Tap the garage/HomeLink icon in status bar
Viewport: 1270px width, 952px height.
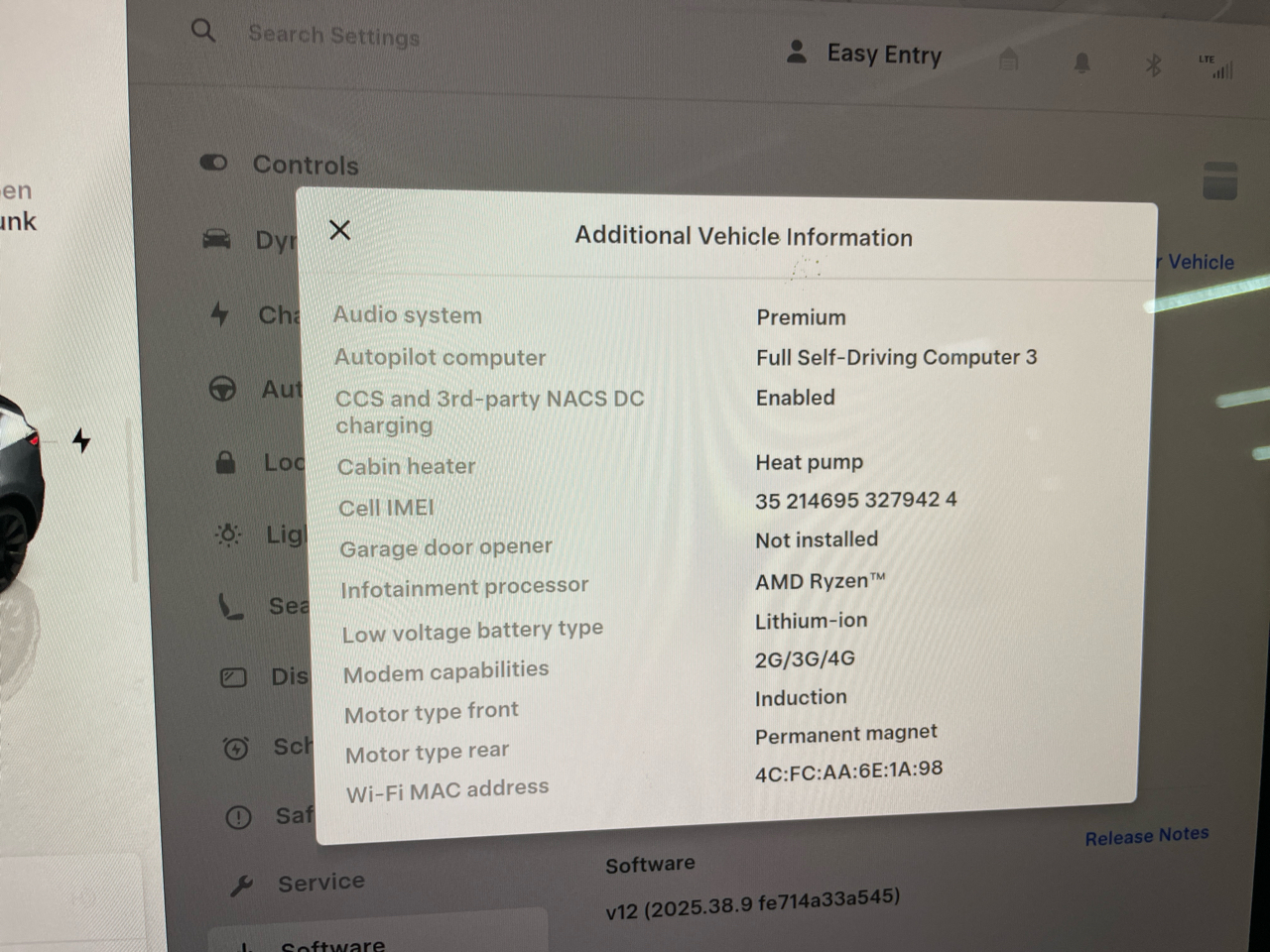pos(1009,60)
